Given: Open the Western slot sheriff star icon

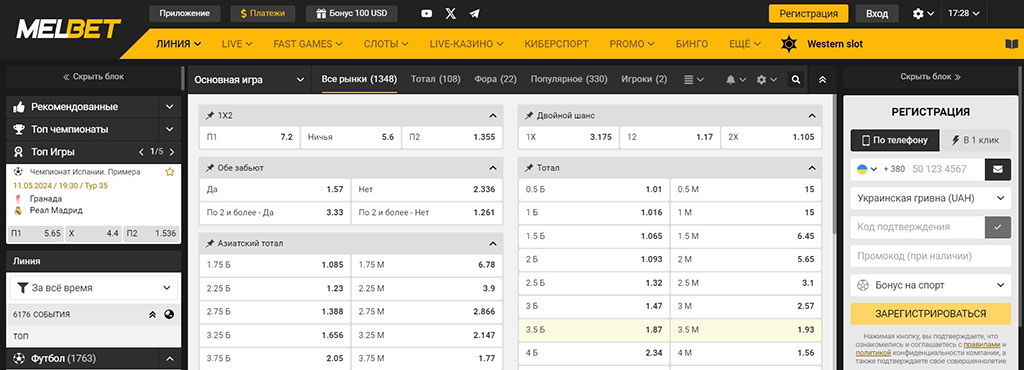Looking at the screenshot, I should click(790, 44).
